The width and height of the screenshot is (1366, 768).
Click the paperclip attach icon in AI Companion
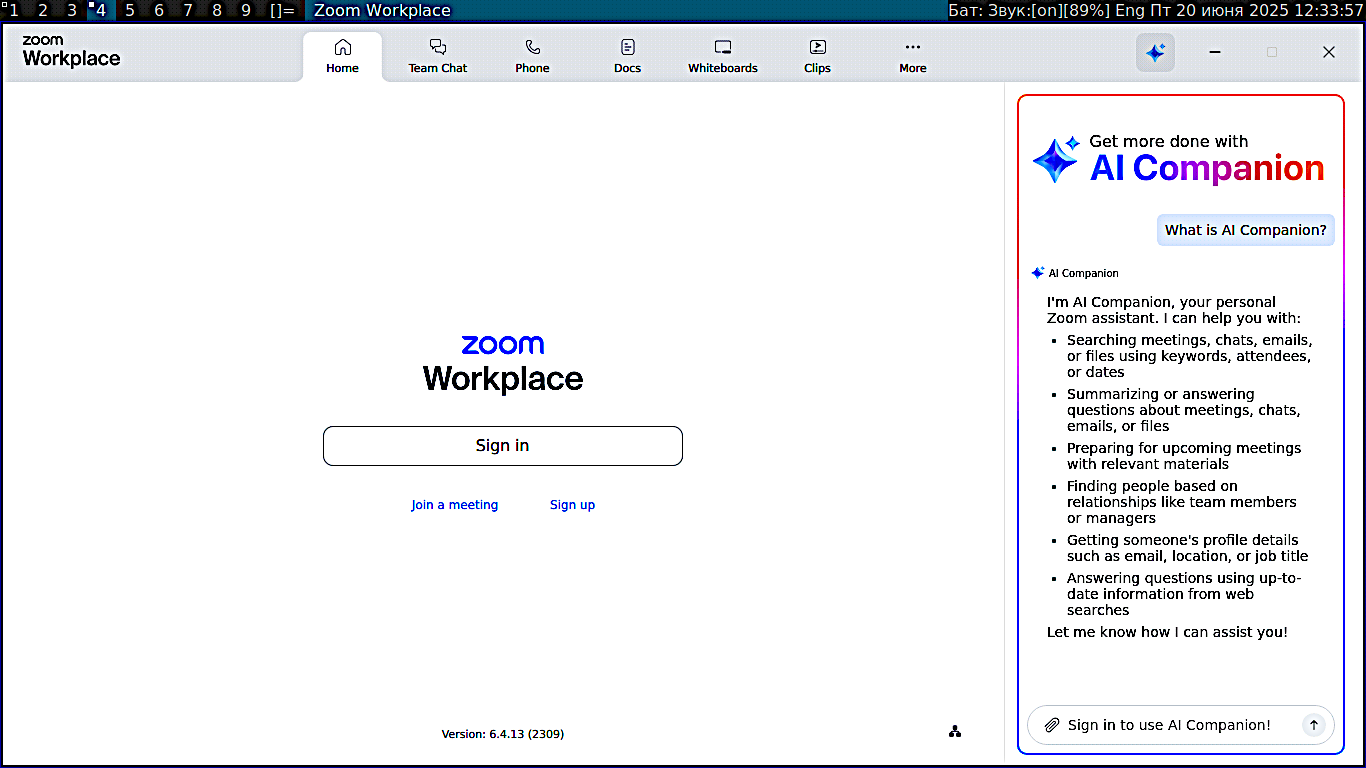coord(1051,725)
